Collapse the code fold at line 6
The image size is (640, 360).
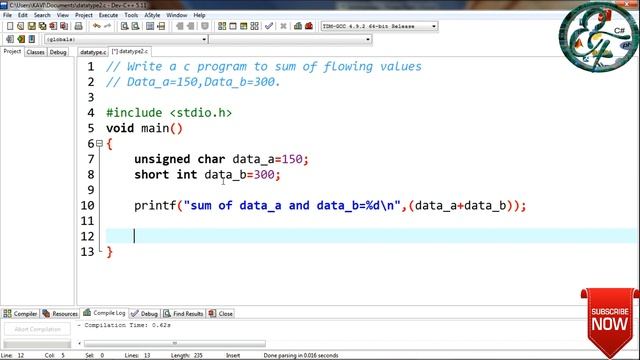(x=99, y=144)
